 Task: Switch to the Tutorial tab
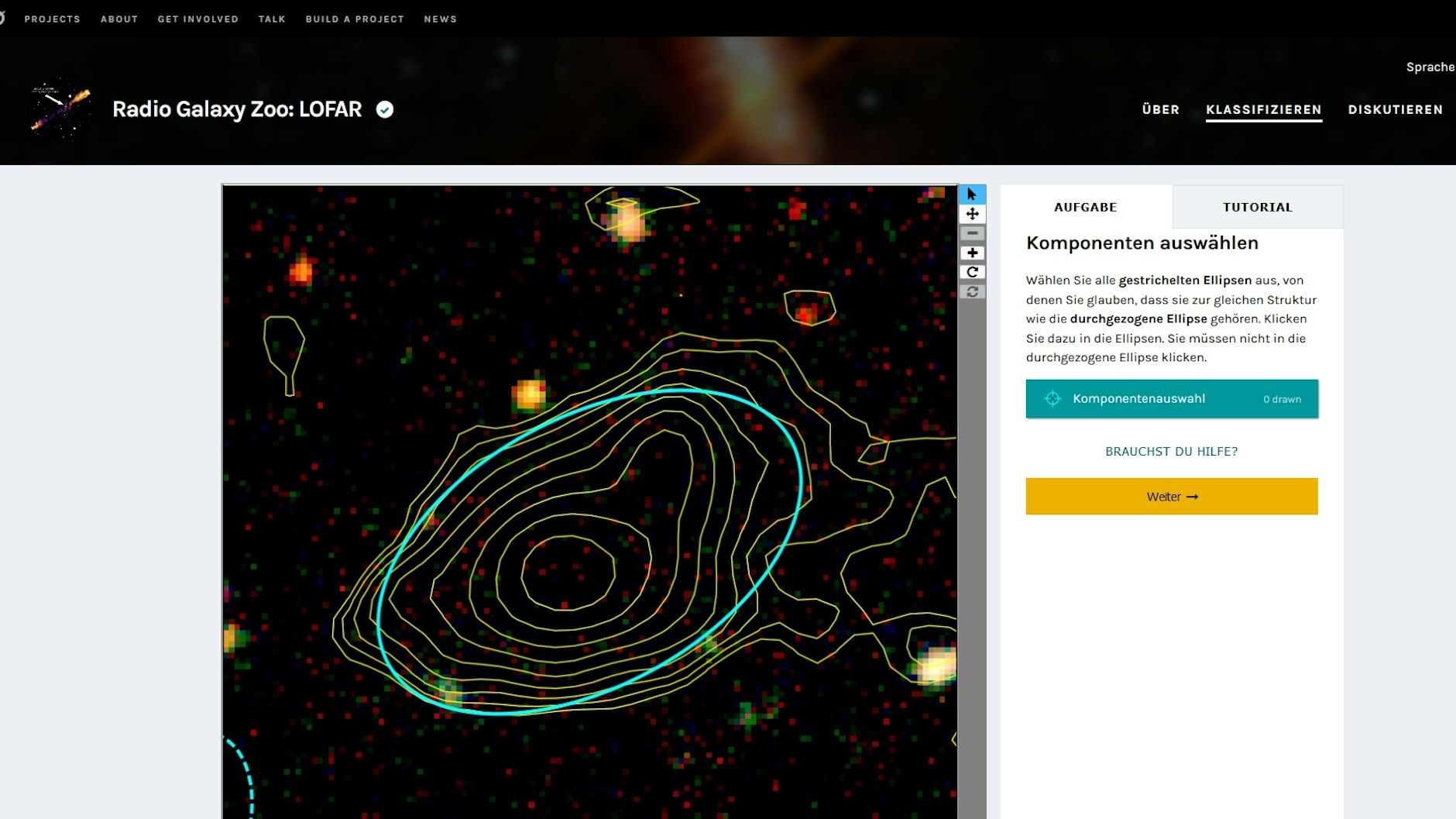click(x=1257, y=207)
